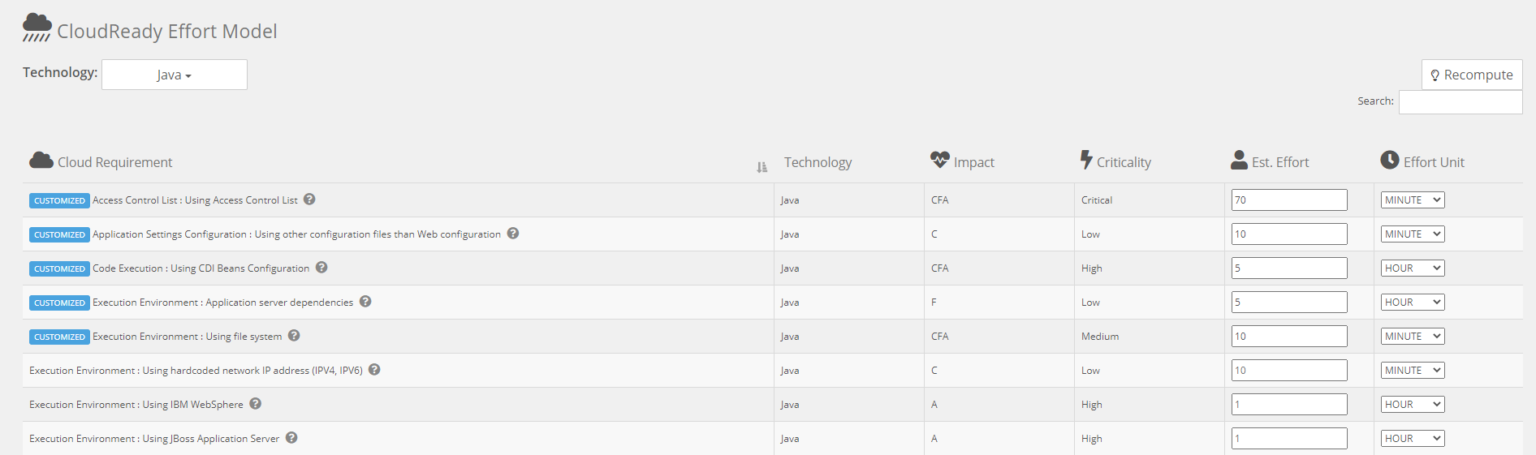Open effort unit dropdown for JBoss Application Server

pos(1412,438)
